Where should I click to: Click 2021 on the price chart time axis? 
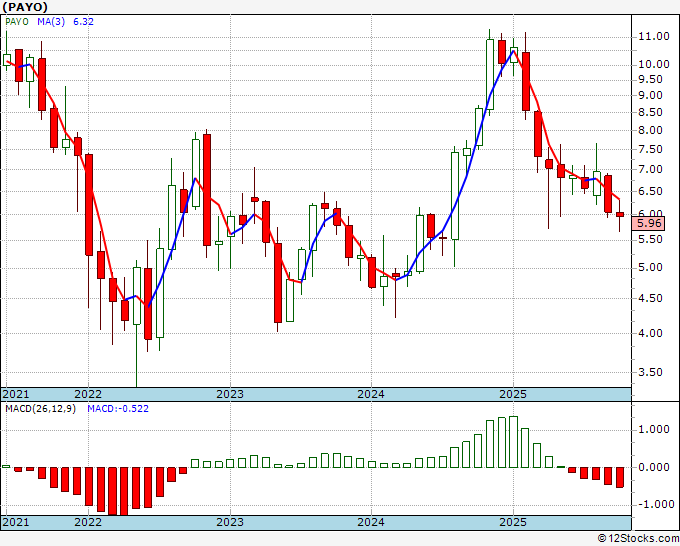click(x=15, y=394)
